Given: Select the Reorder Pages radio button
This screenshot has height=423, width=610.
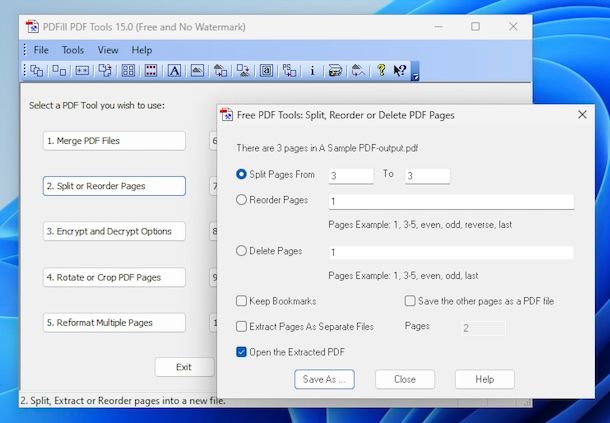Looking at the screenshot, I should coord(241,200).
